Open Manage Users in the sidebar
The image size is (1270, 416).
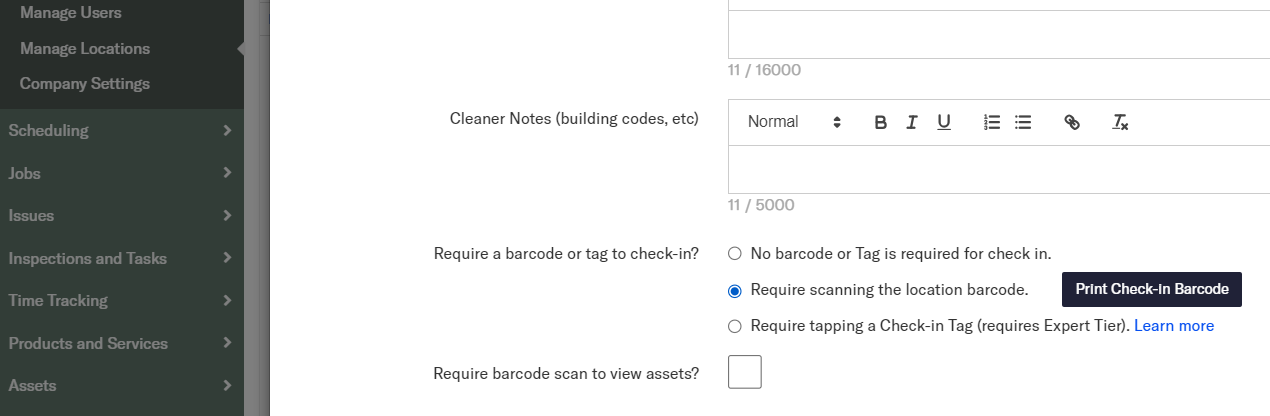click(x=71, y=13)
